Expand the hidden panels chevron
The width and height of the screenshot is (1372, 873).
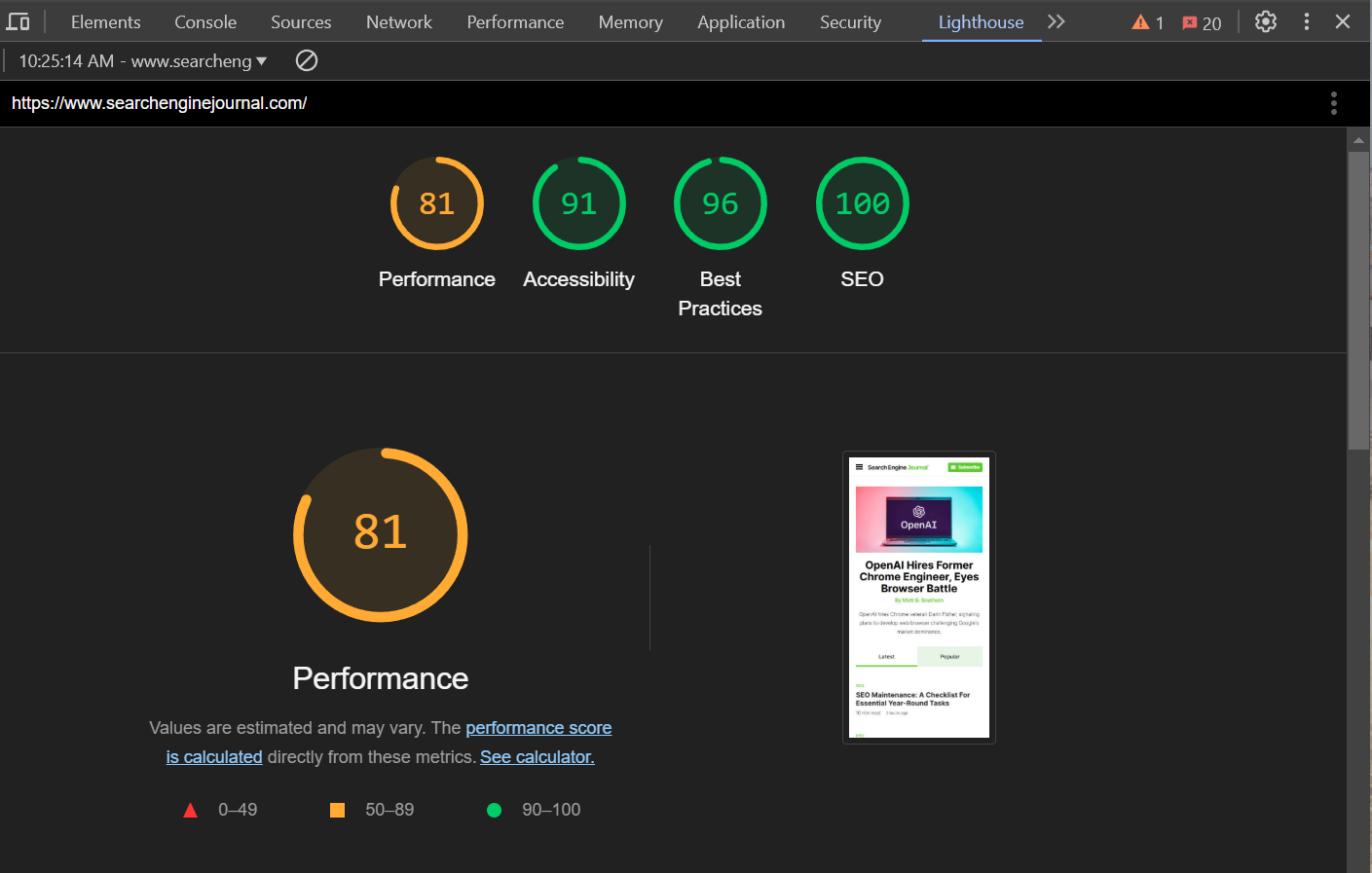coord(1057,21)
